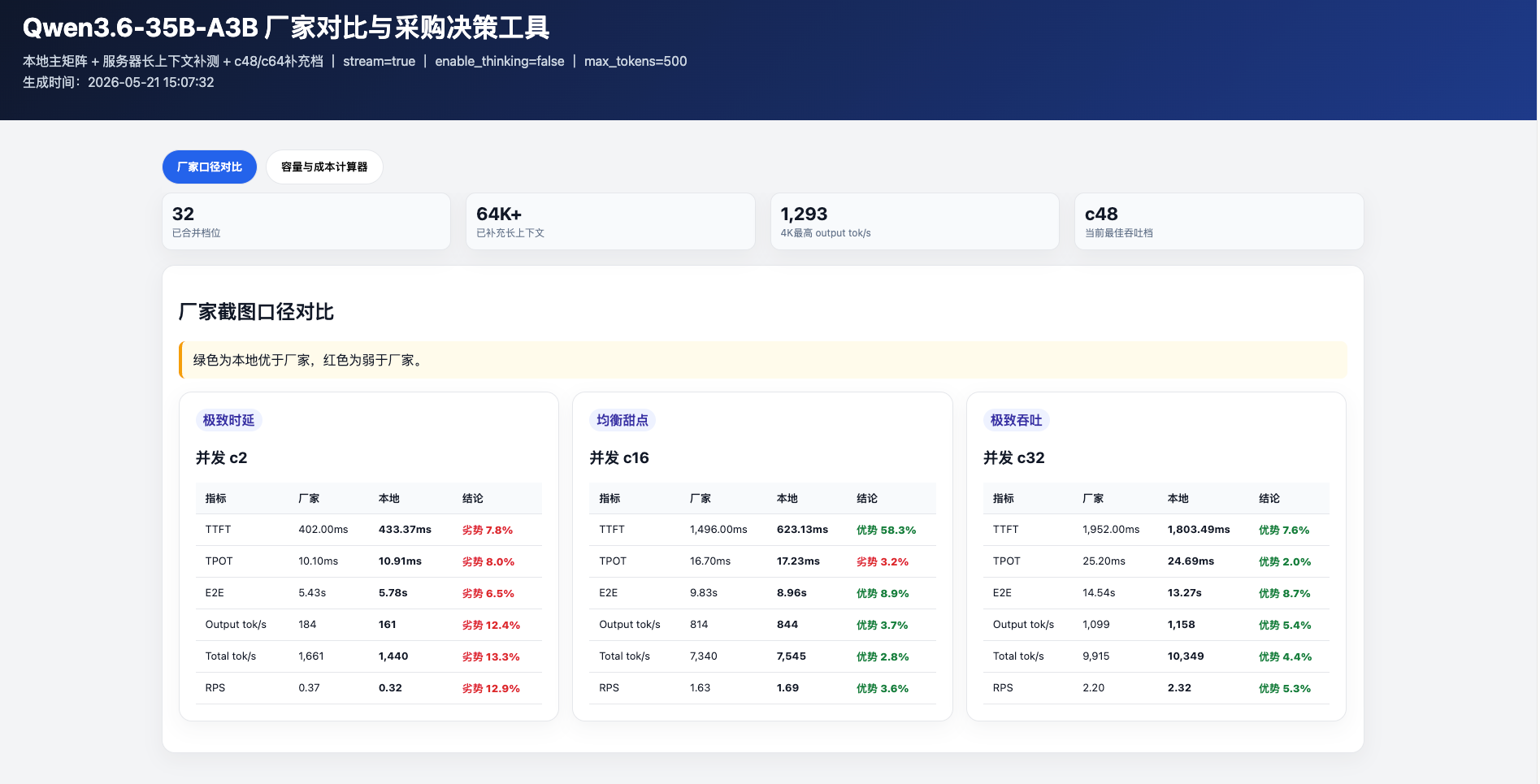
Task: Click the 厂家截图口径对比 section title
Action: 256,312
